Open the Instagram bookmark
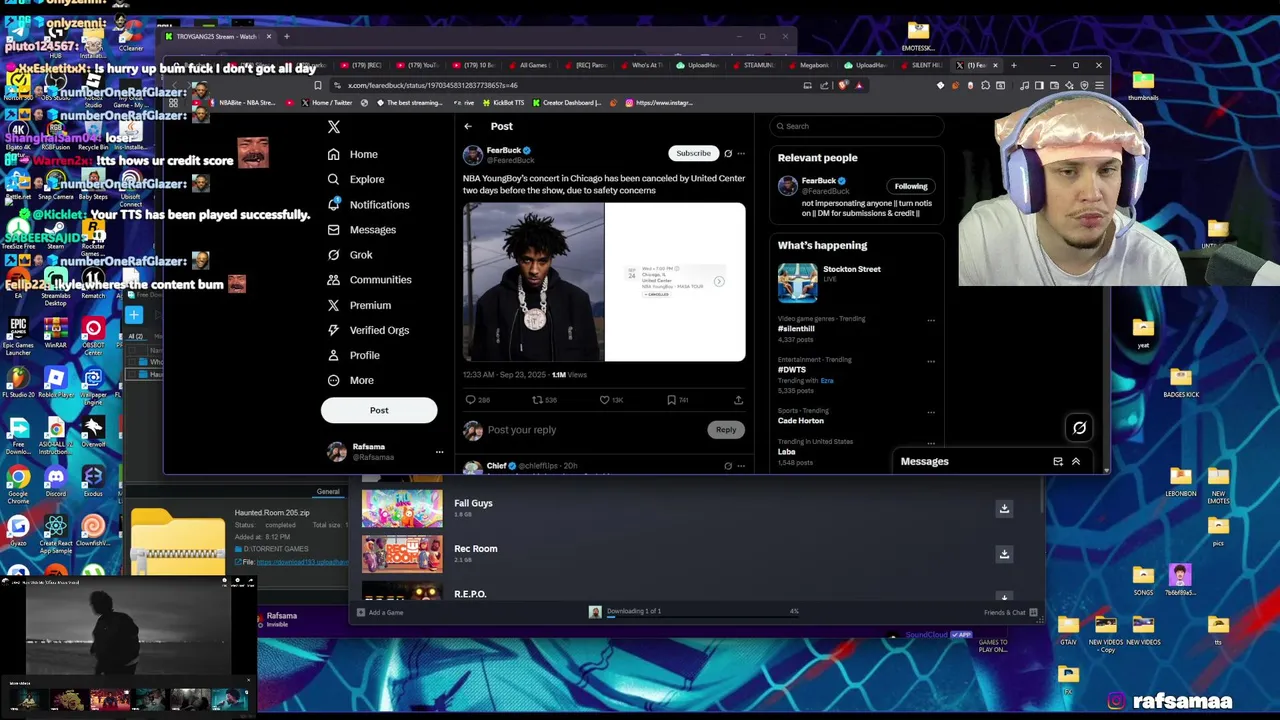 pos(659,103)
